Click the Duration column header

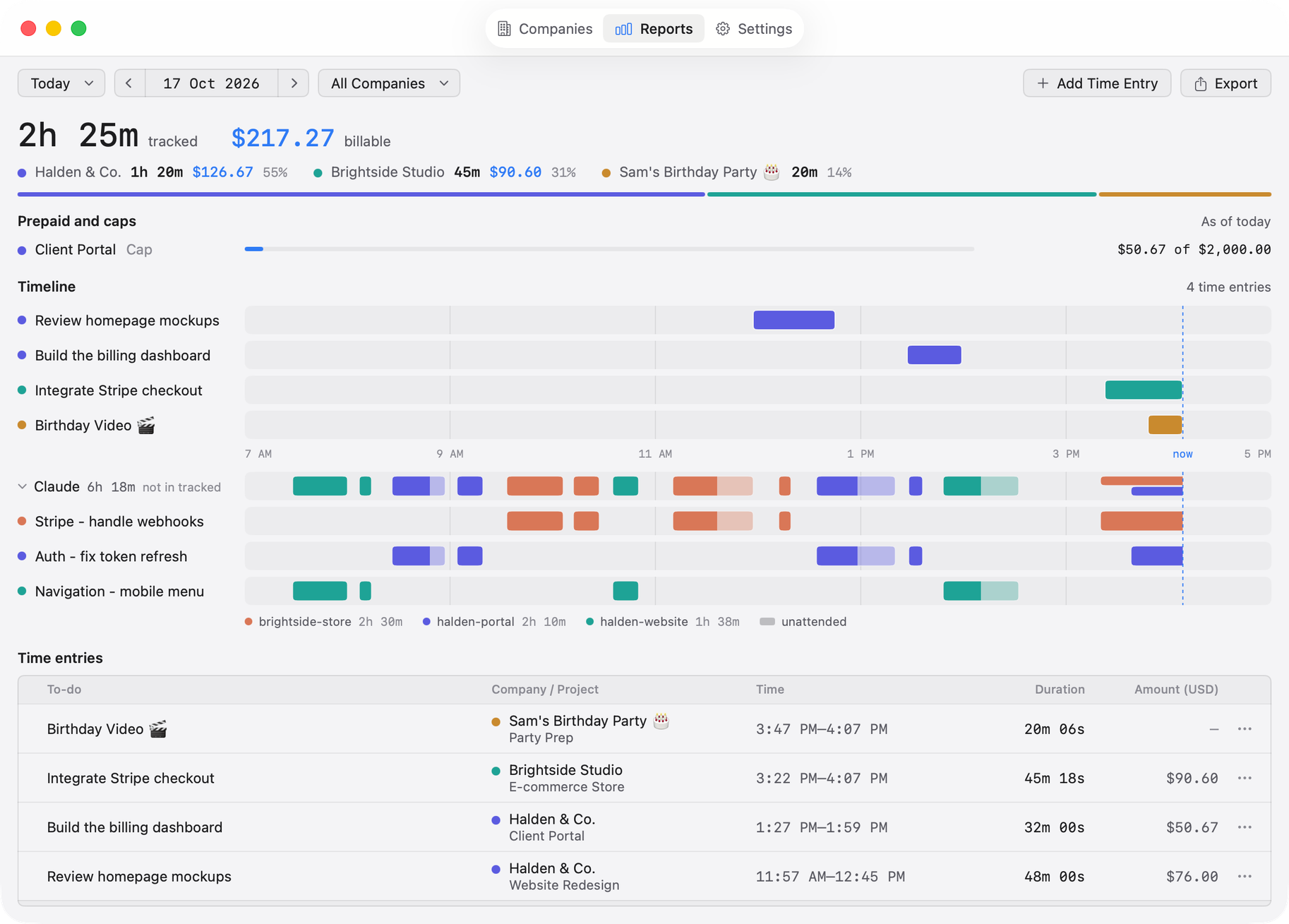[x=1060, y=690]
